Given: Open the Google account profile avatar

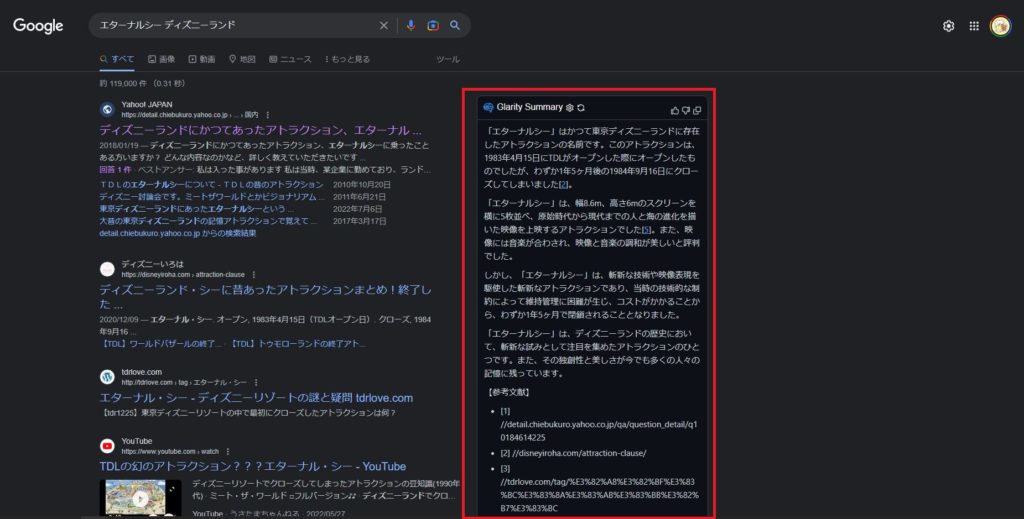Looking at the screenshot, I should (x=1000, y=26).
